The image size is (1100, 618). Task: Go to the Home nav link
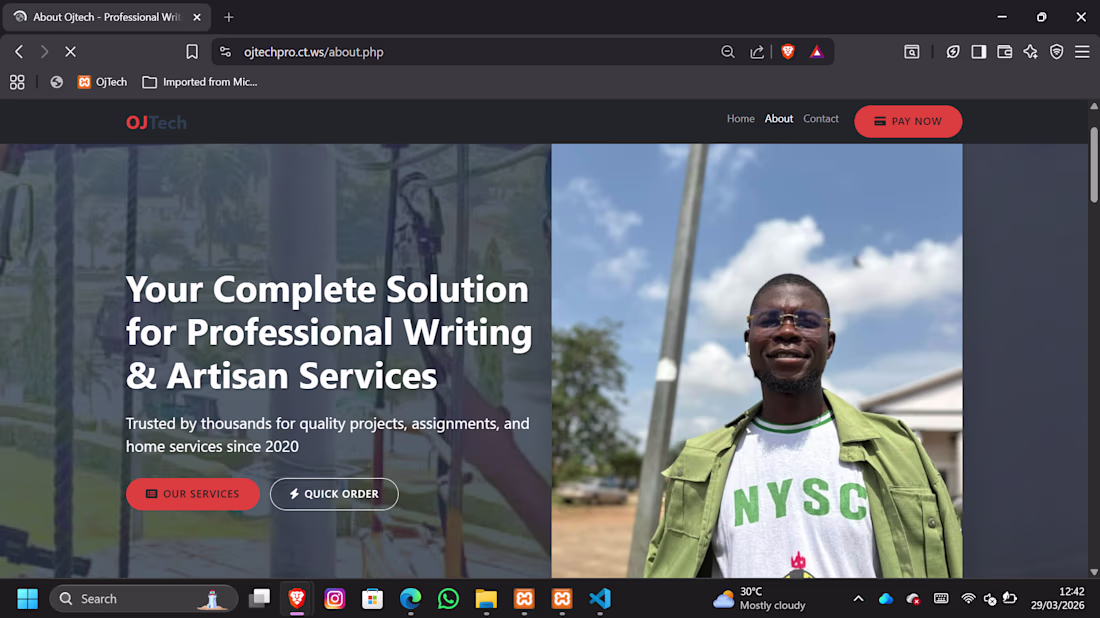click(x=740, y=119)
